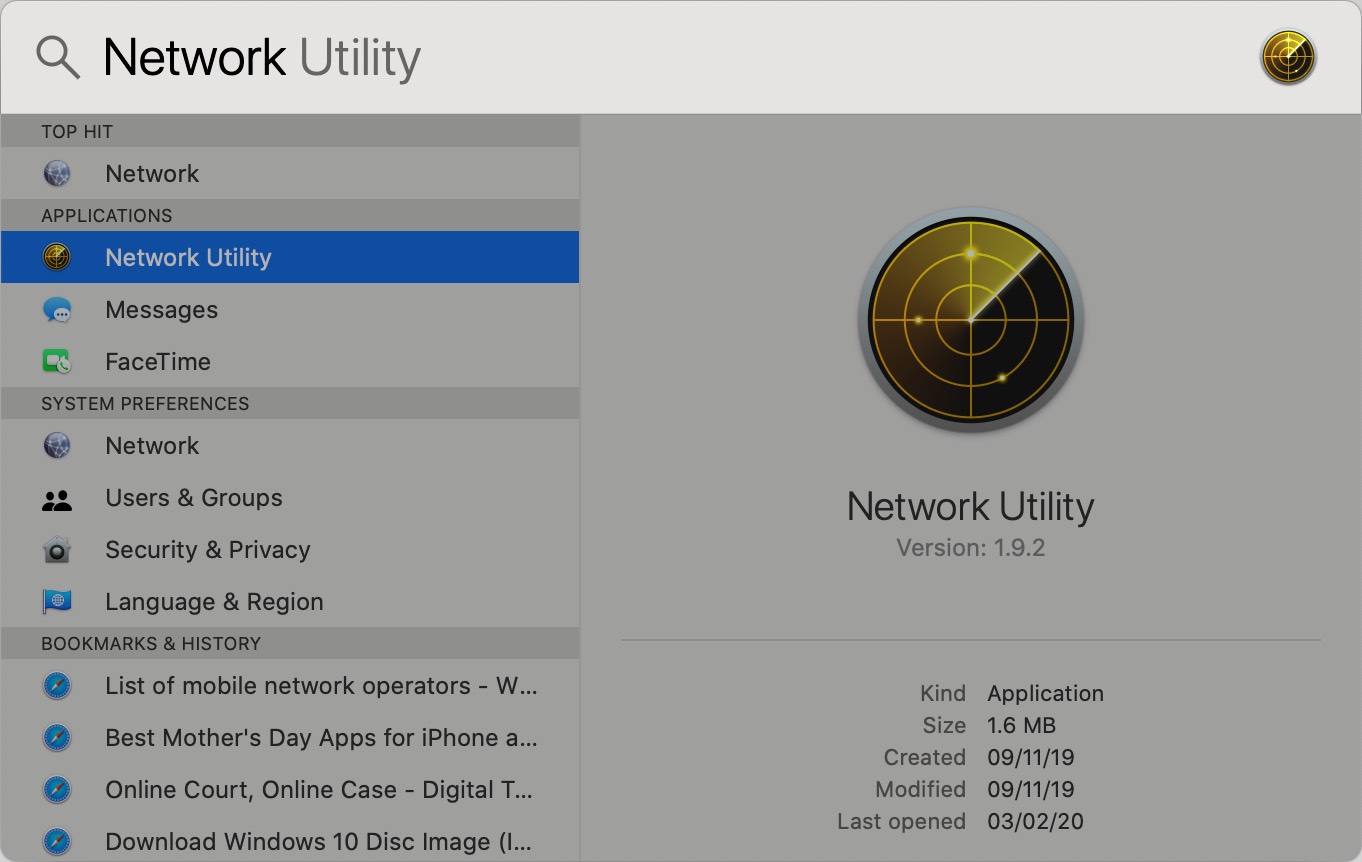1362x862 pixels.
Task: Click the Online Court bookmark result
Action: point(318,790)
